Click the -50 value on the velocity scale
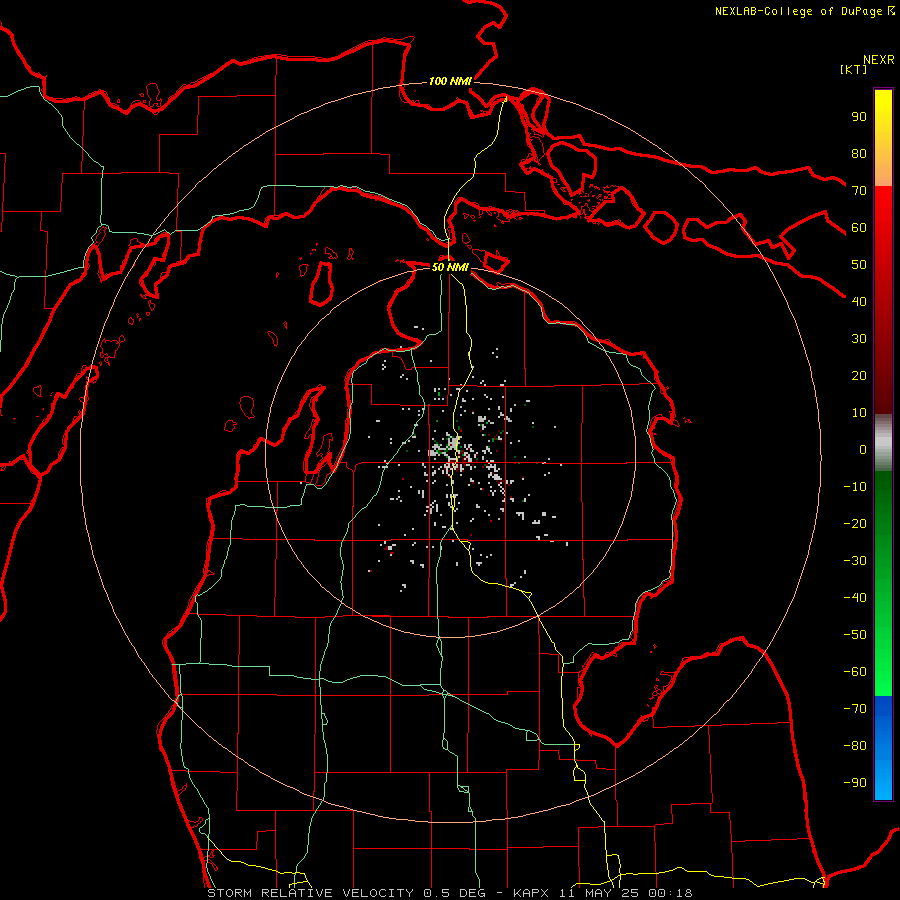900x900 pixels. [x=855, y=635]
